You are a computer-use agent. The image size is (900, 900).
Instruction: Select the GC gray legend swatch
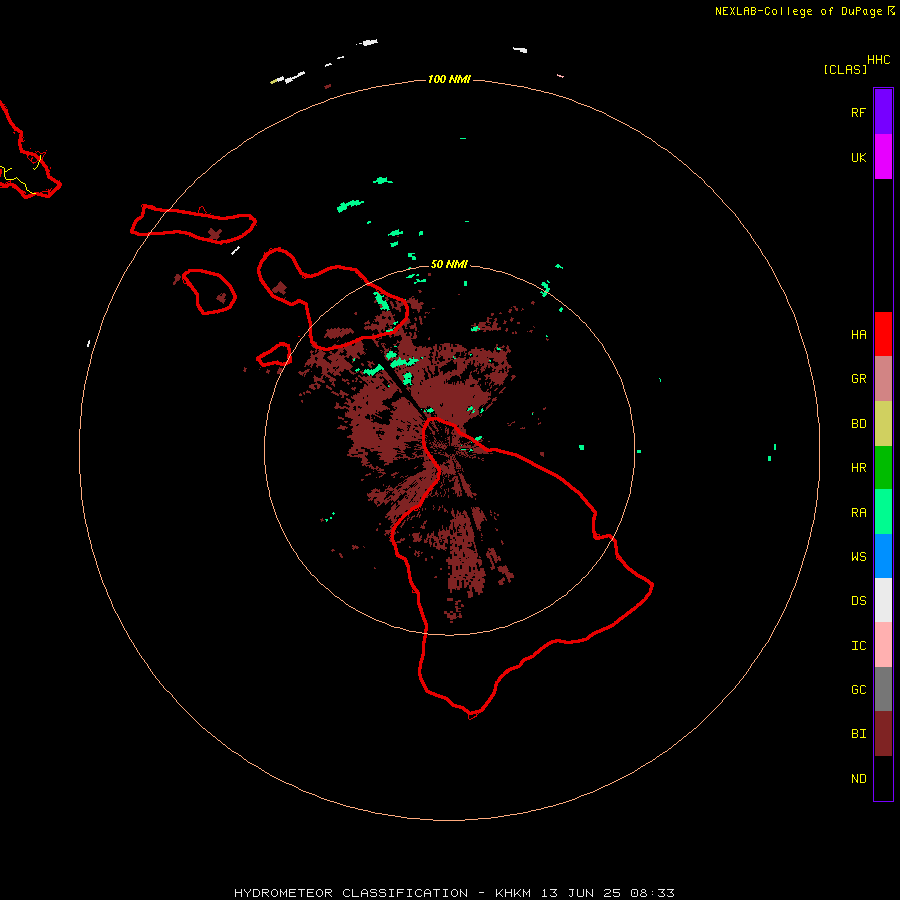coord(883,689)
